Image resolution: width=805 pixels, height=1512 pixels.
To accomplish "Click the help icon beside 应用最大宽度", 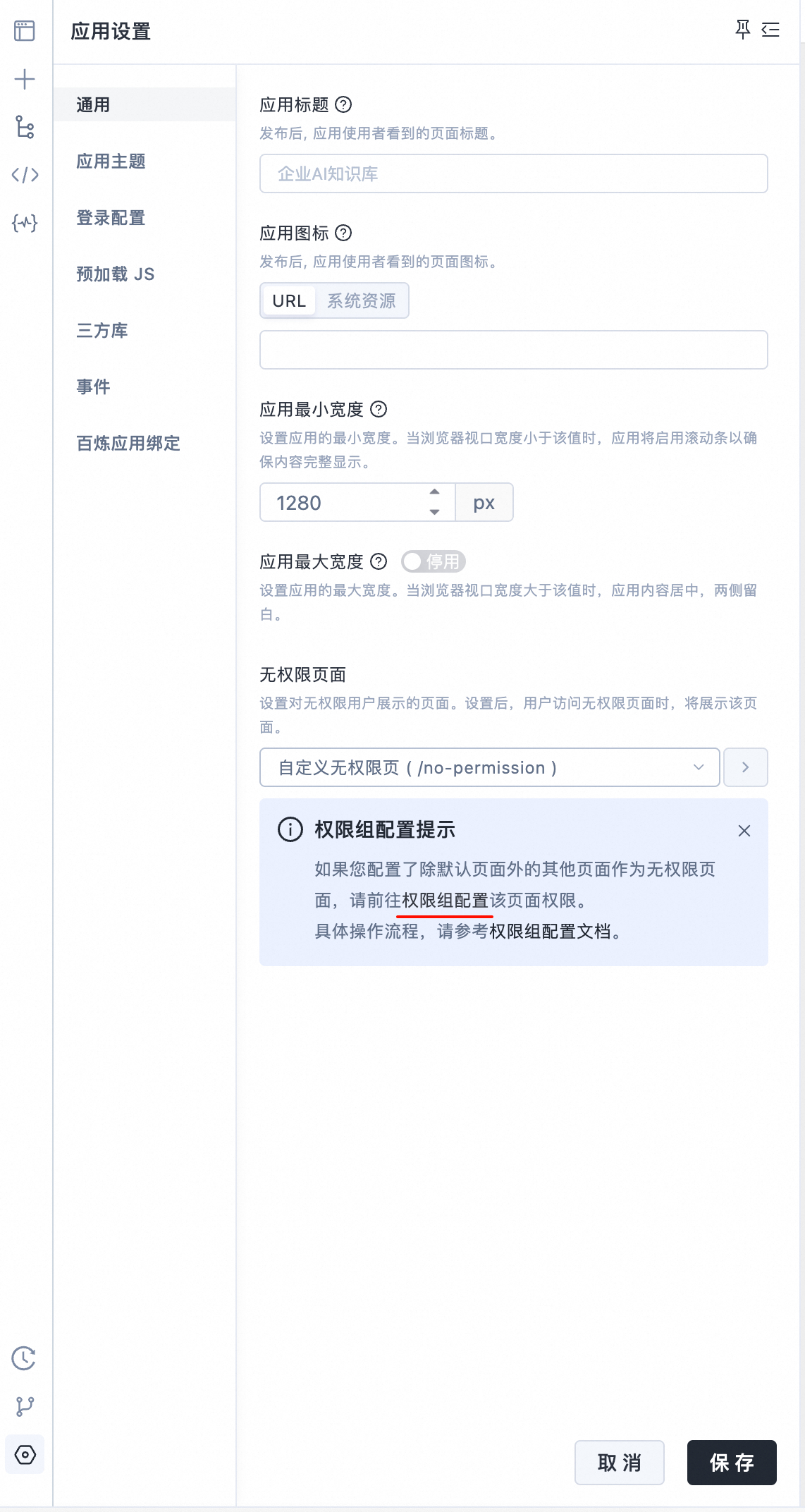I will [379, 561].
